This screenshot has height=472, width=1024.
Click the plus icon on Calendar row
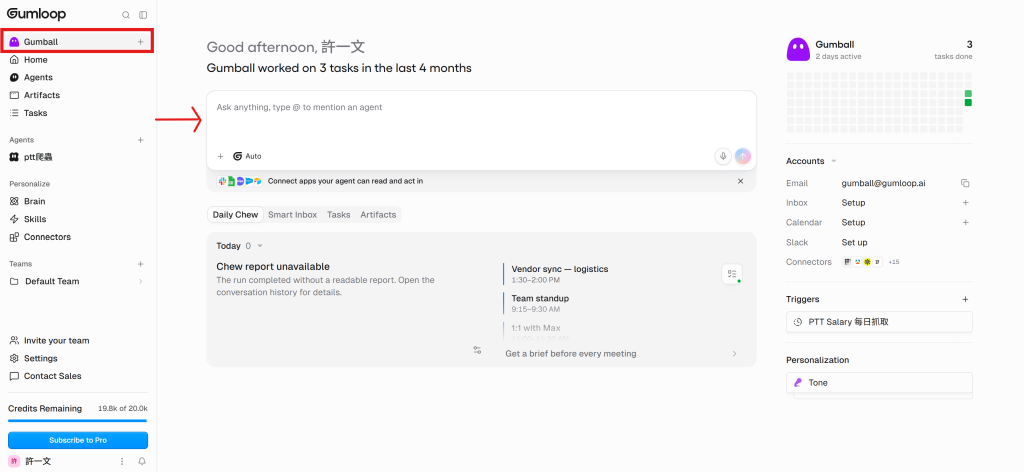click(x=966, y=223)
